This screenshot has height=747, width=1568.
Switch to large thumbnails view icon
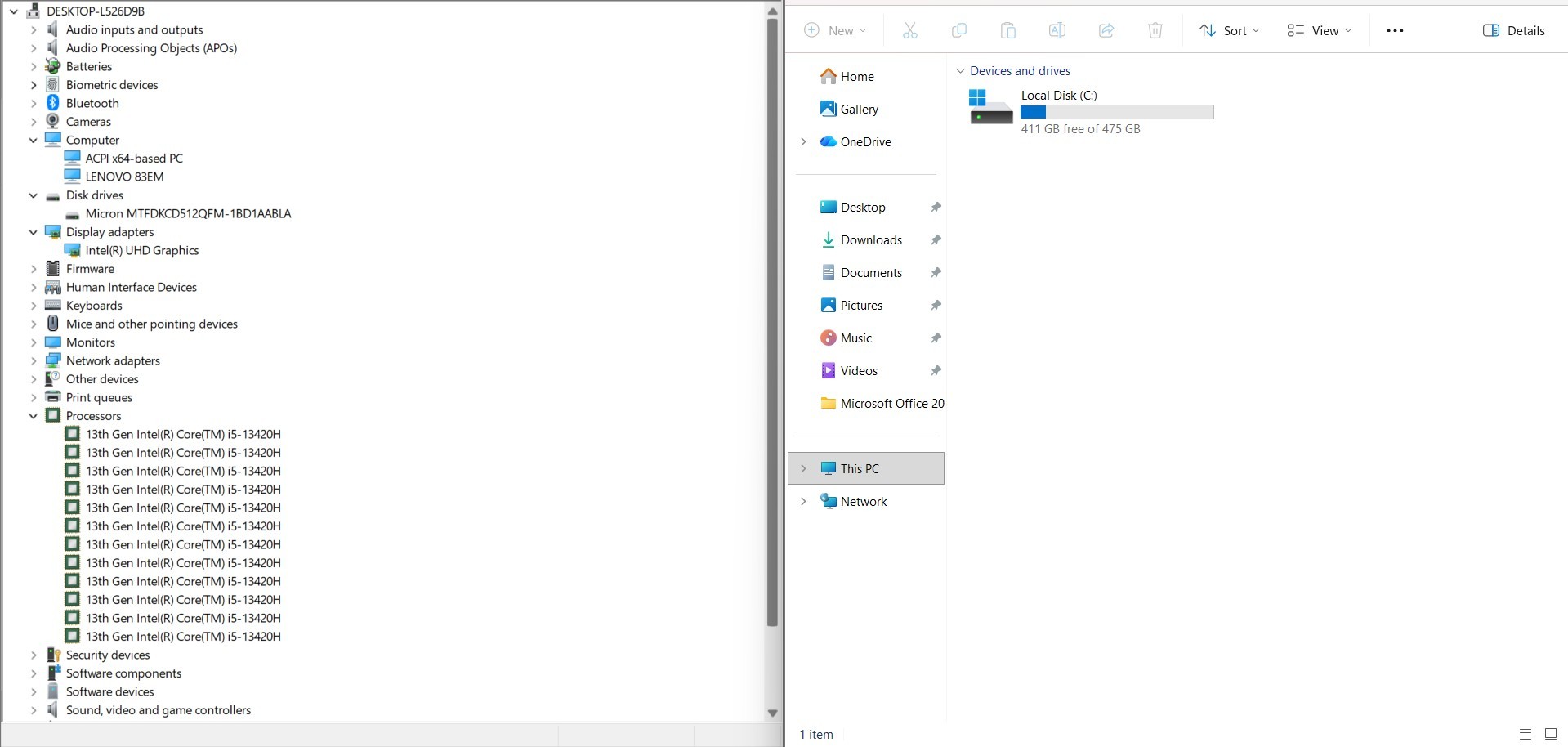pyautogui.click(x=1550, y=734)
